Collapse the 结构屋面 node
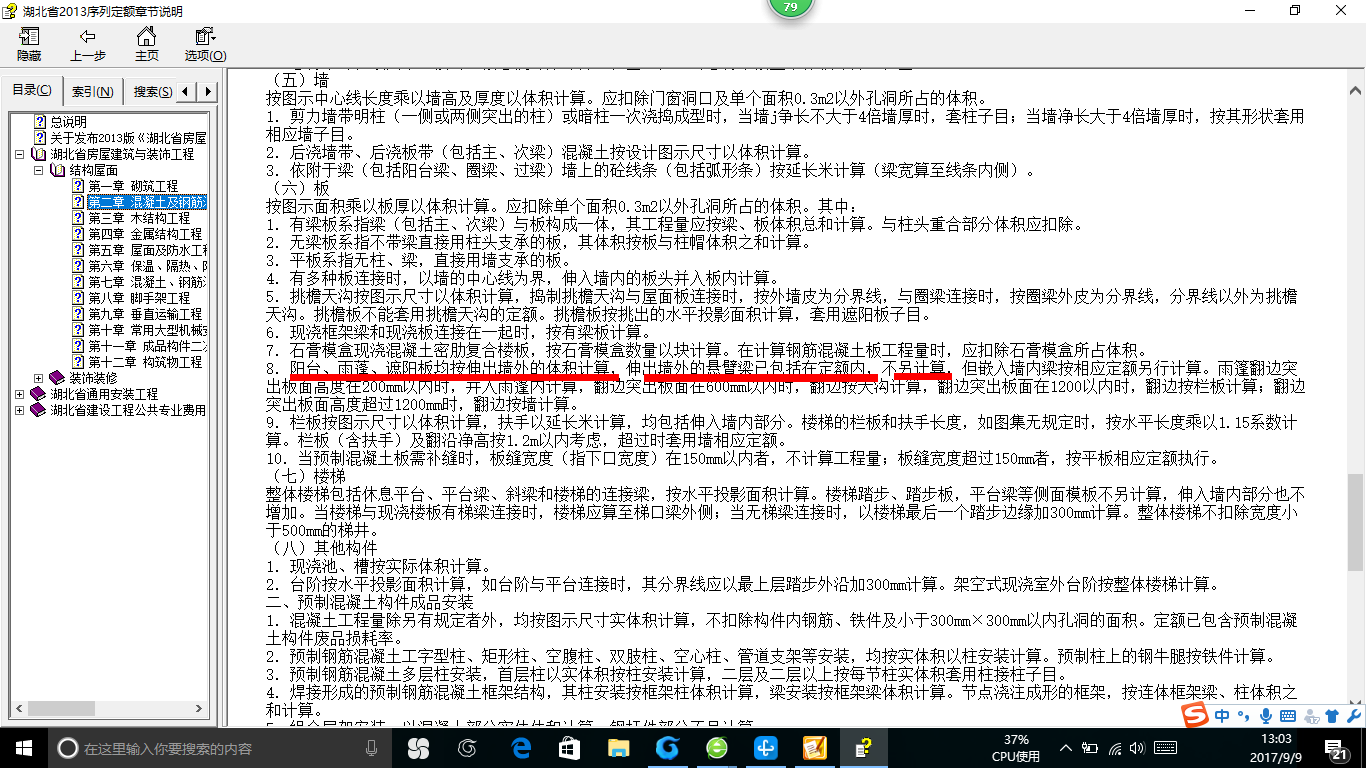The image size is (1366, 768). (38, 170)
